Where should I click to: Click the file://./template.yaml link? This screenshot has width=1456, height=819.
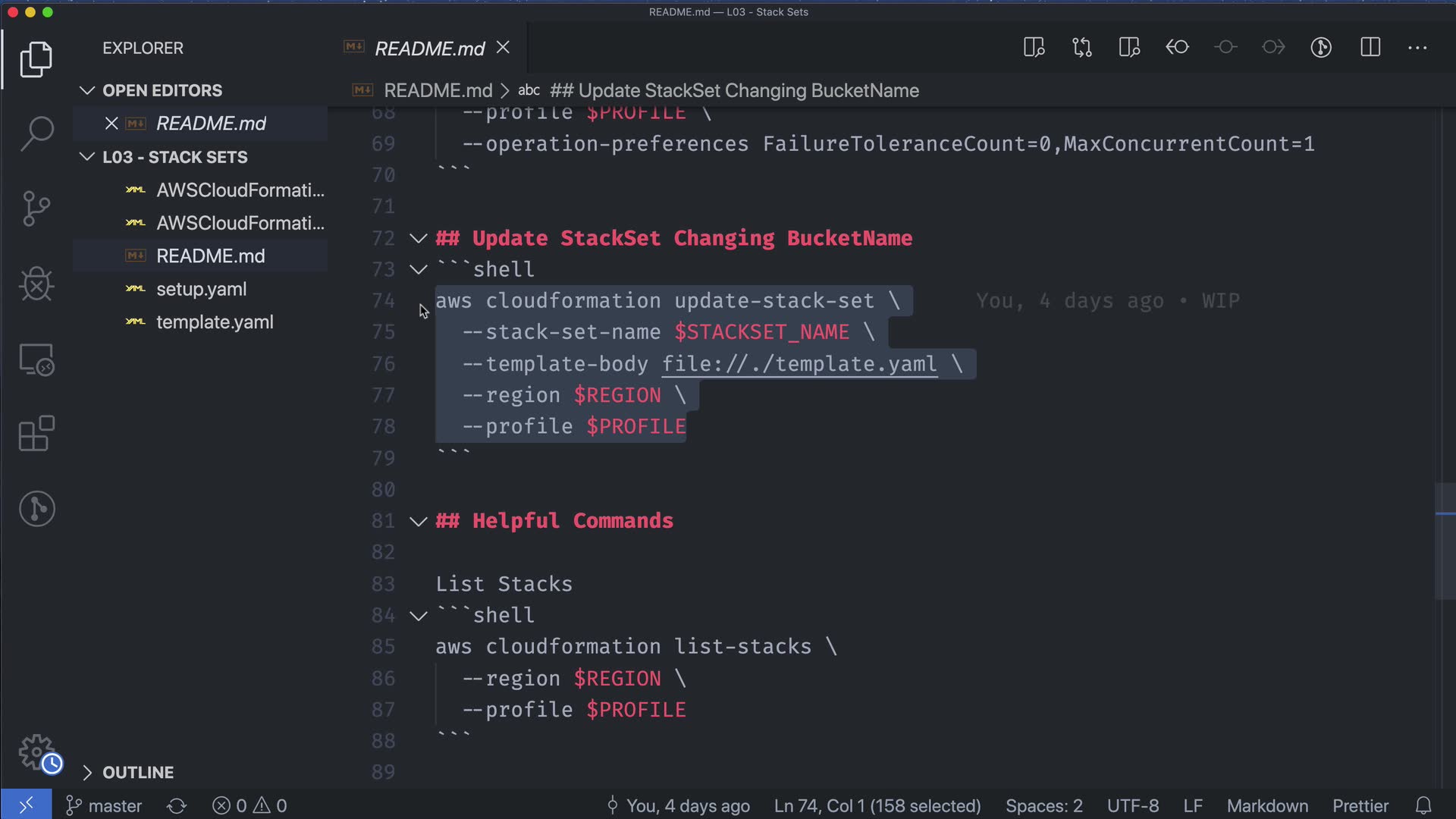point(799,364)
